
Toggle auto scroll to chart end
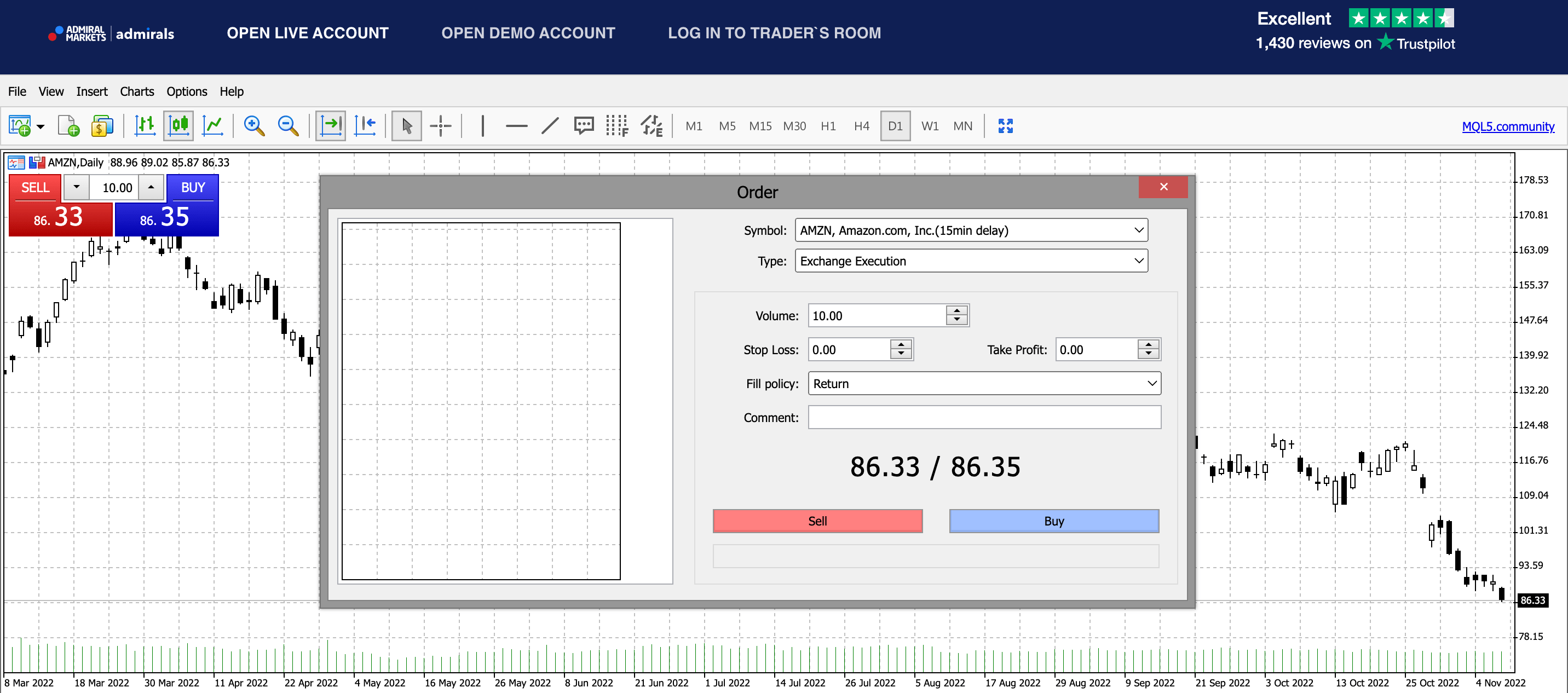pos(331,126)
